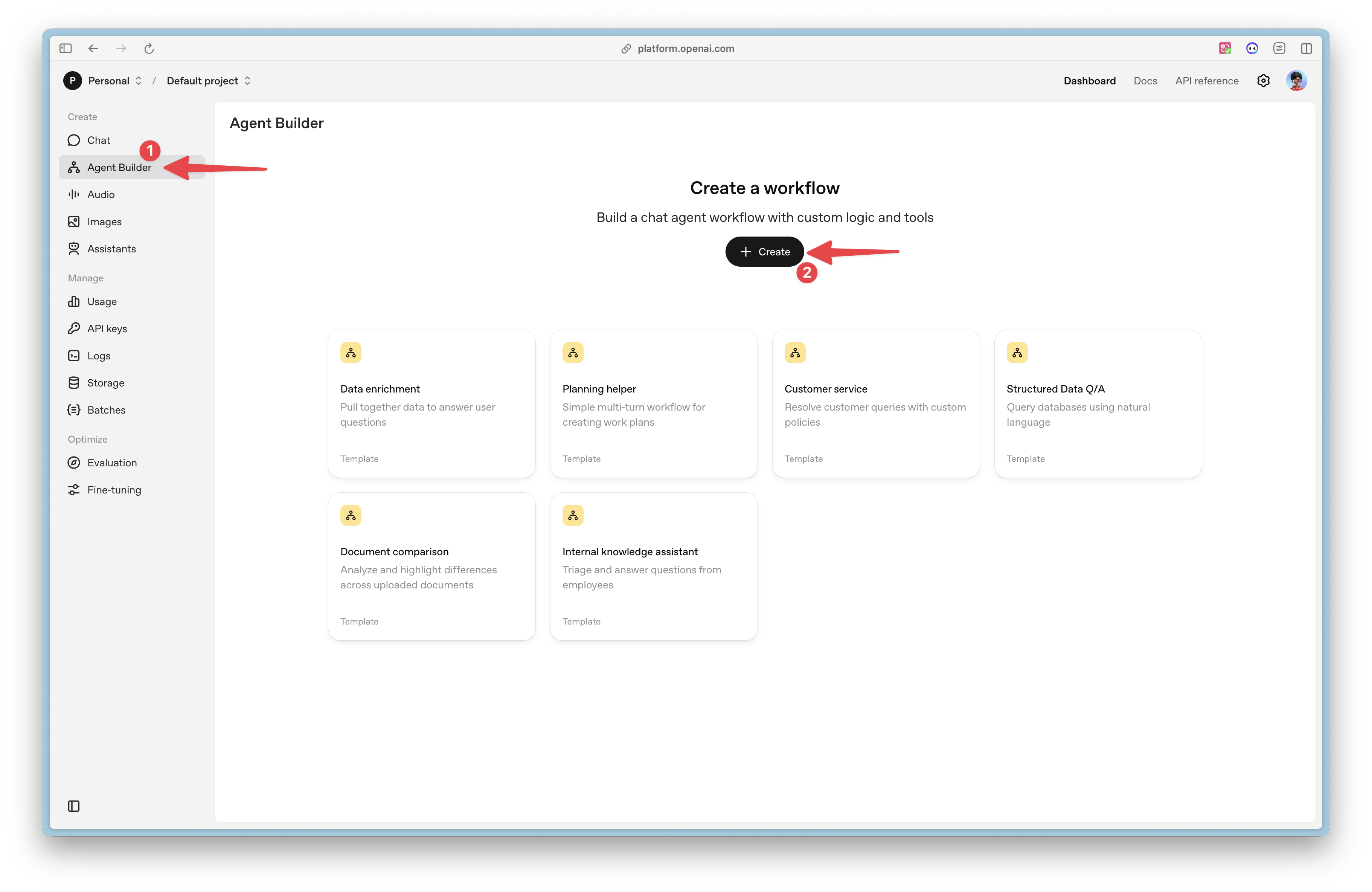Click the Personal organization avatar P
The width and height of the screenshot is (1372, 892).
tap(73, 81)
